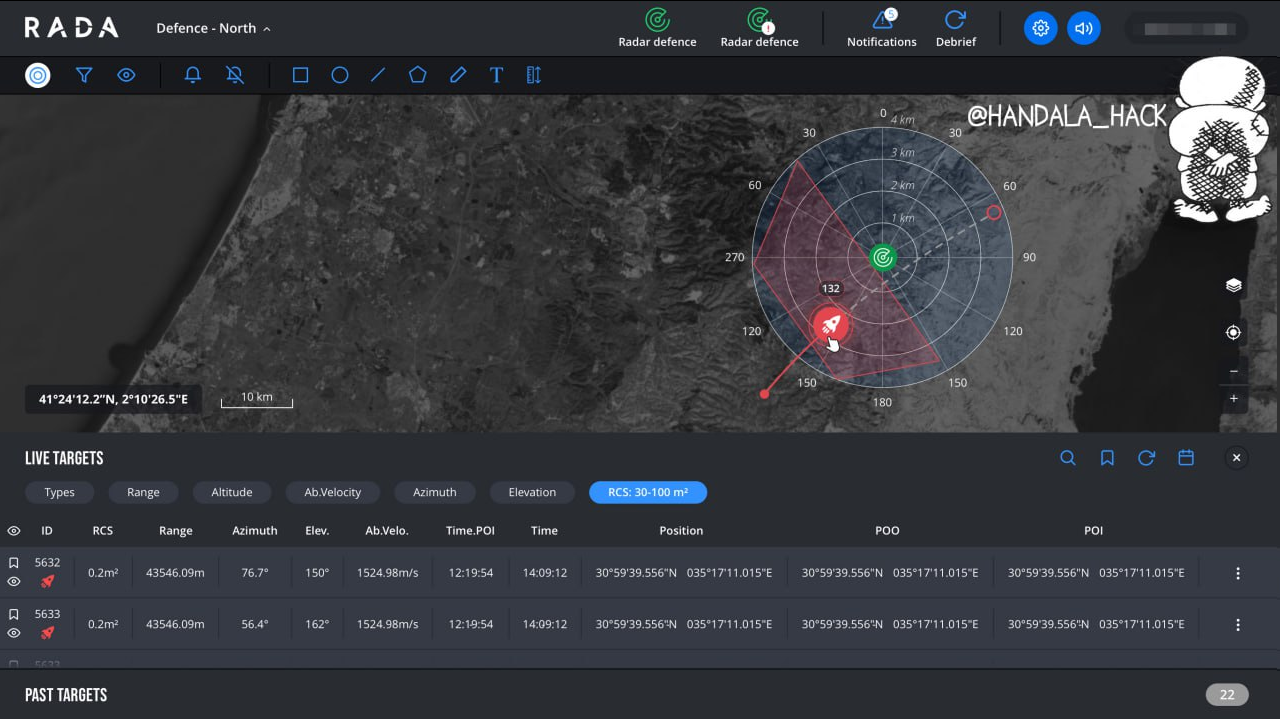Click the RCS: 30-100 m² filter

[648, 492]
